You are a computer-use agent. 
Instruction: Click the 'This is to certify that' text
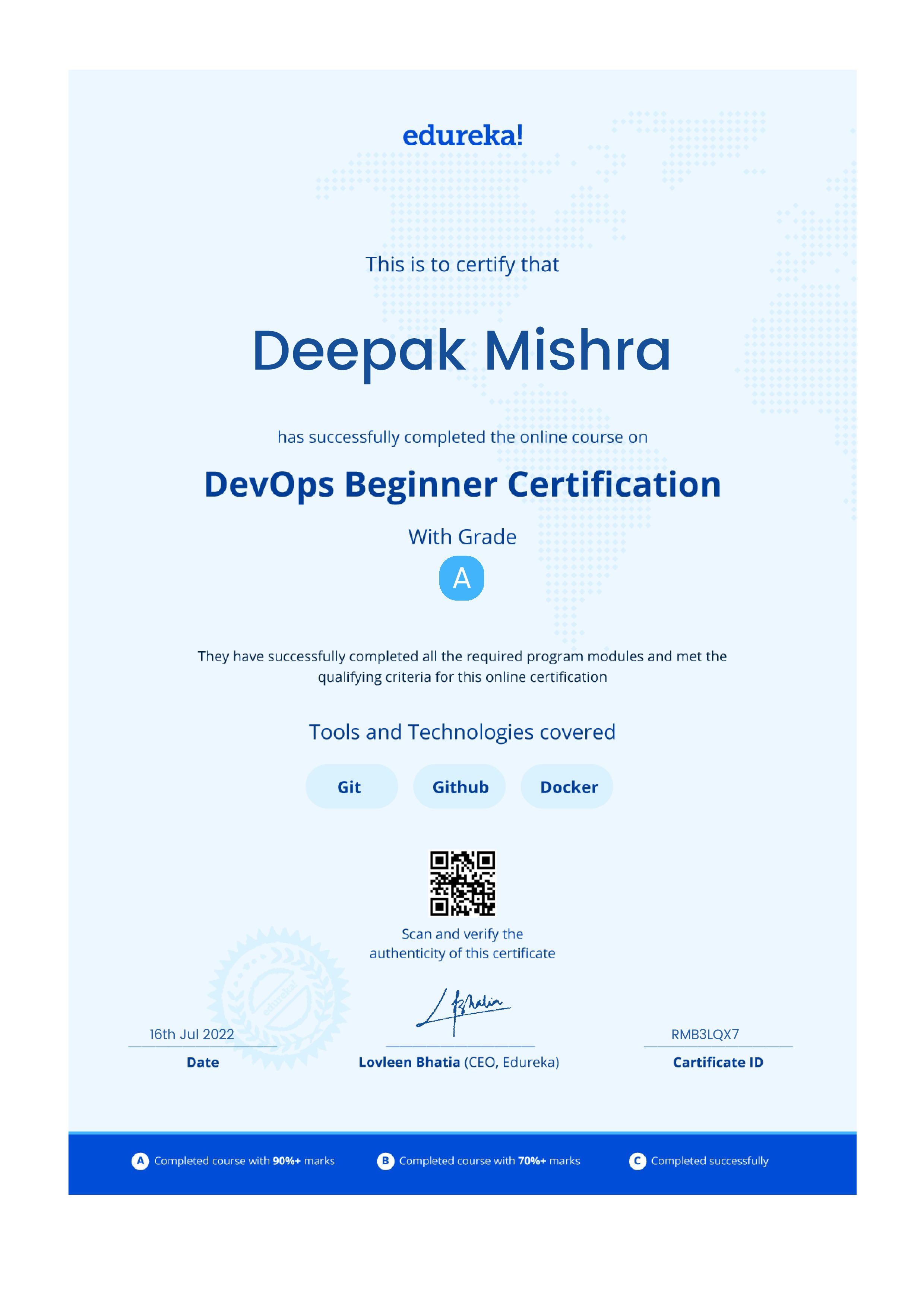(x=462, y=265)
